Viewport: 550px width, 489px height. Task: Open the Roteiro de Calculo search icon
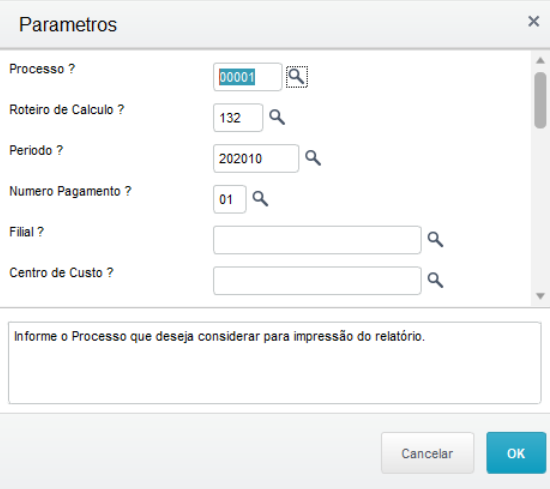pos(277,117)
